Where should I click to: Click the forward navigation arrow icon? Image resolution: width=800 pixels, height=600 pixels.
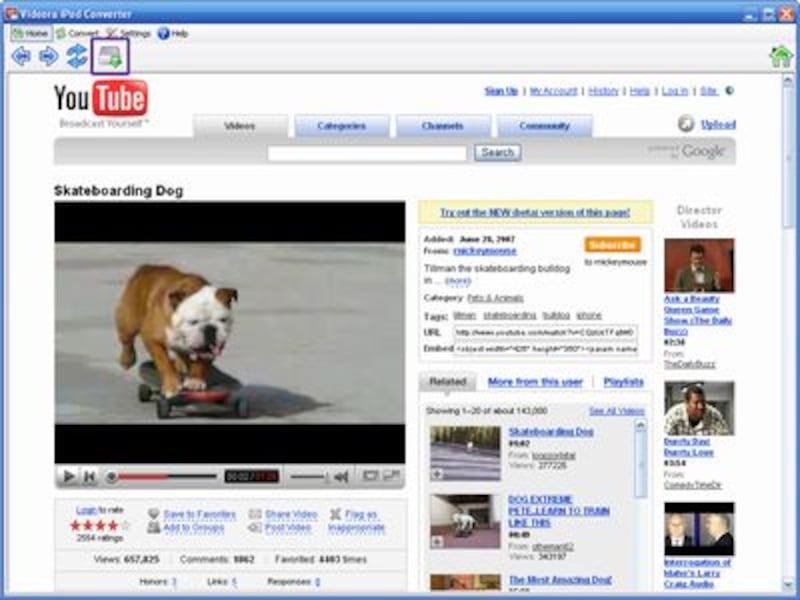click(48, 53)
